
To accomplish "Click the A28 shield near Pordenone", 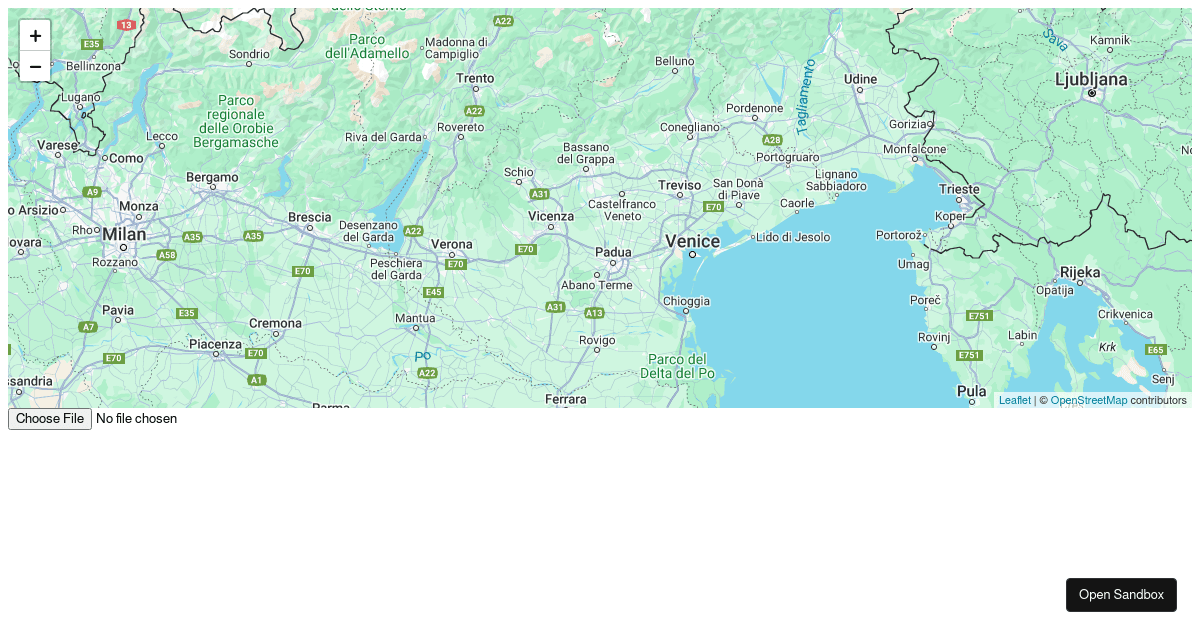I will pos(772,141).
